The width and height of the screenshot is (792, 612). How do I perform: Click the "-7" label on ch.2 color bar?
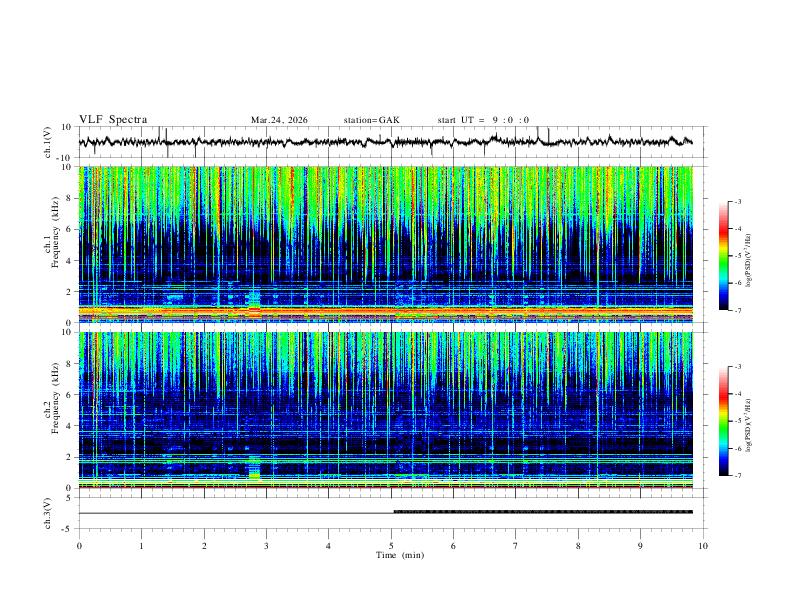(x=737, y=476)
